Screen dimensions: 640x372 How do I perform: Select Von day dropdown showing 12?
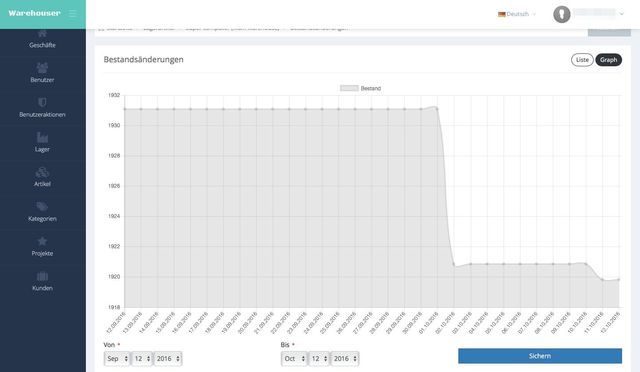[x=142, y=359]
